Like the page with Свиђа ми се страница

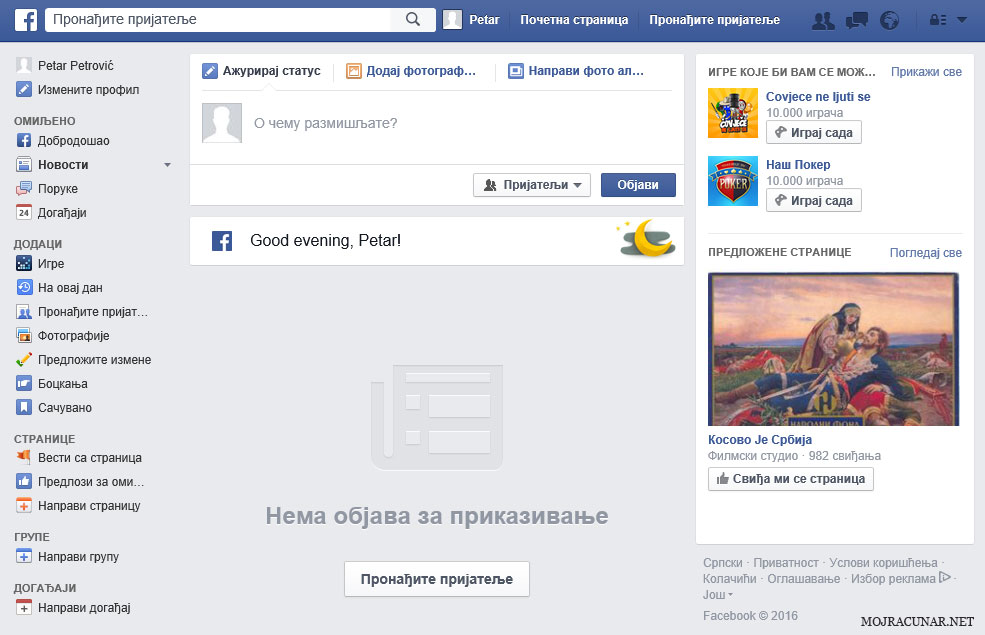(x=790, y=479)
